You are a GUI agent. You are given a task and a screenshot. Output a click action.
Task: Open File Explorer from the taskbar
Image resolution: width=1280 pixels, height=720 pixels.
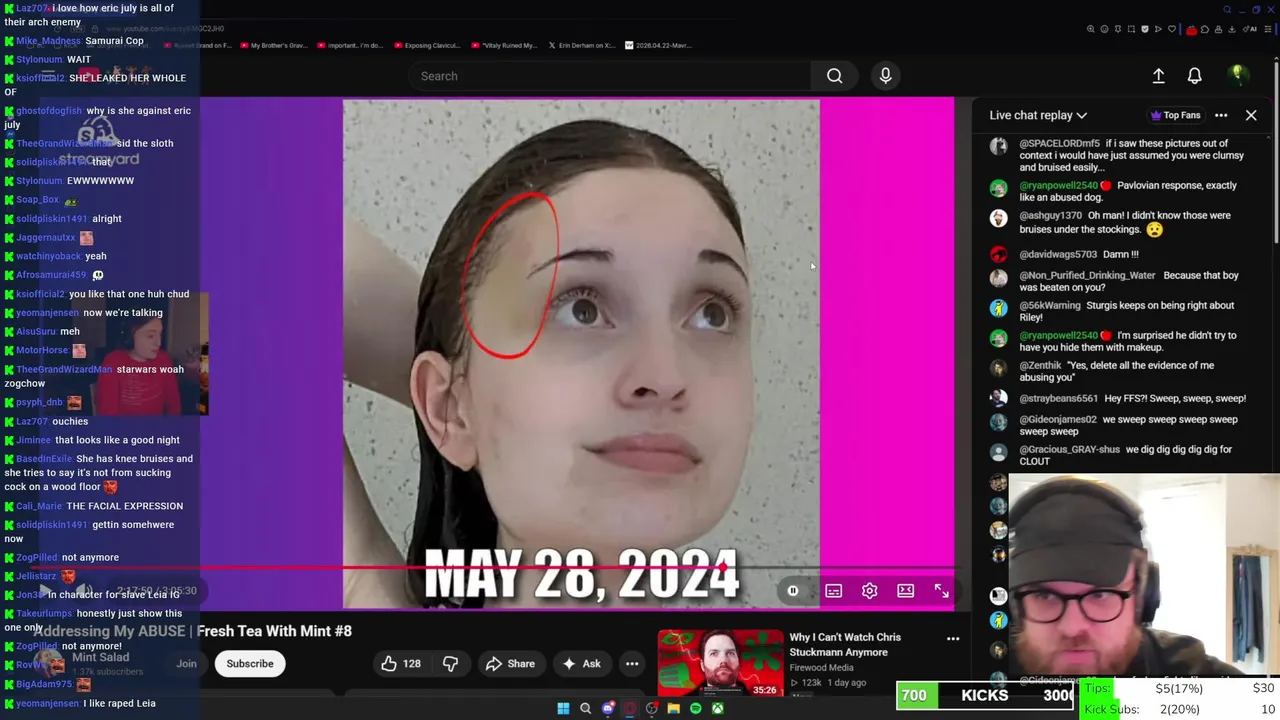pos(673,708)
